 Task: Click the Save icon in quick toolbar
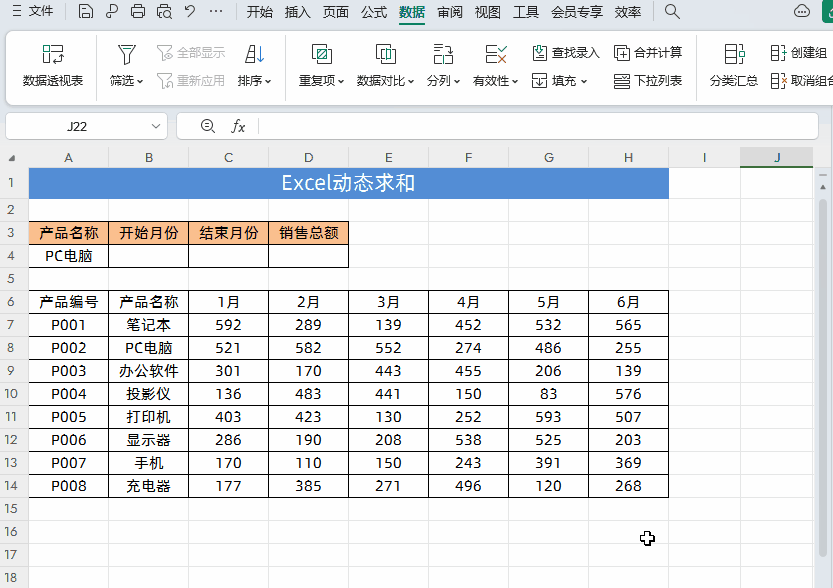tap(86, 11)
